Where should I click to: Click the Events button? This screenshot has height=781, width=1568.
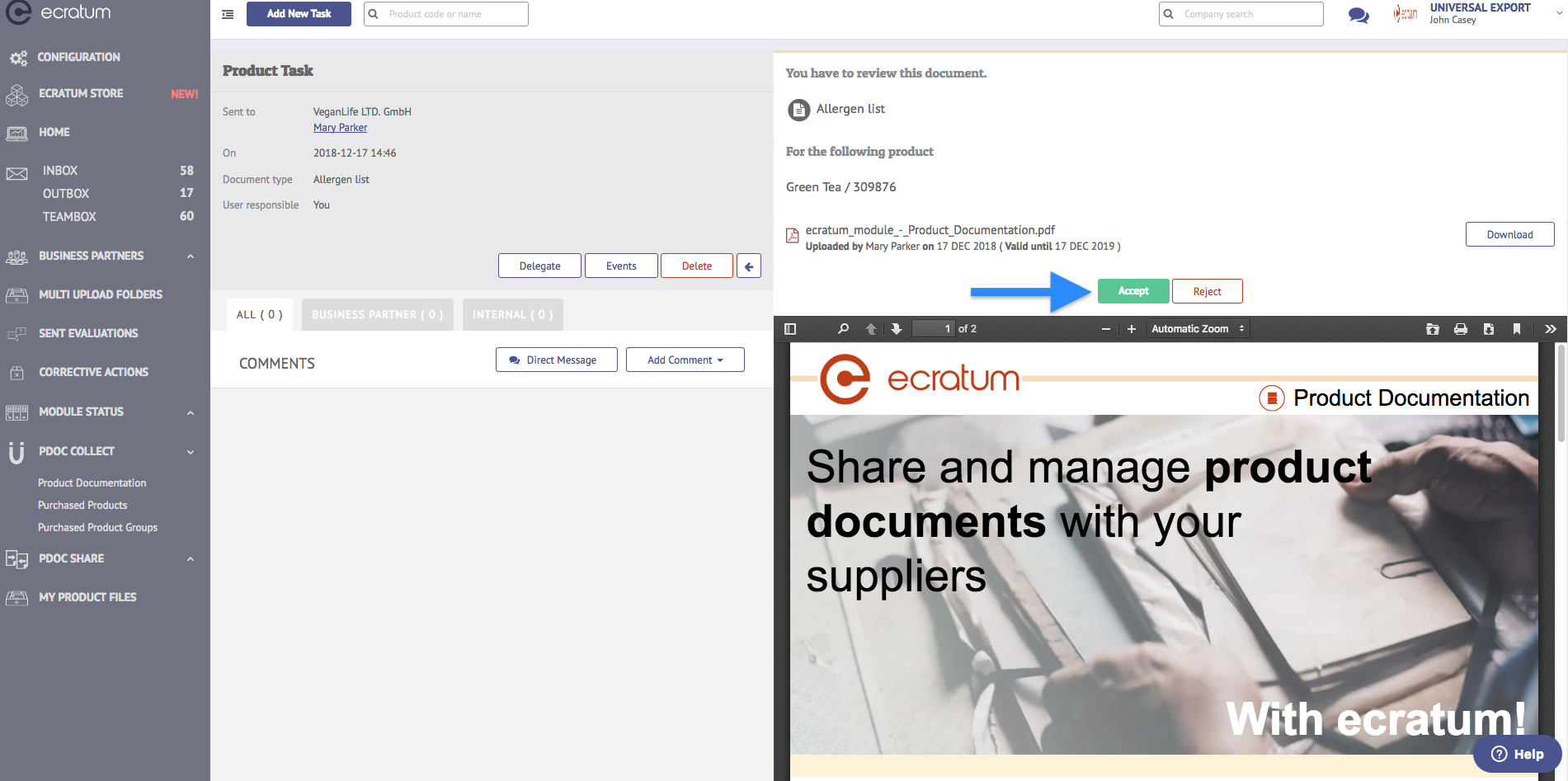621,266
